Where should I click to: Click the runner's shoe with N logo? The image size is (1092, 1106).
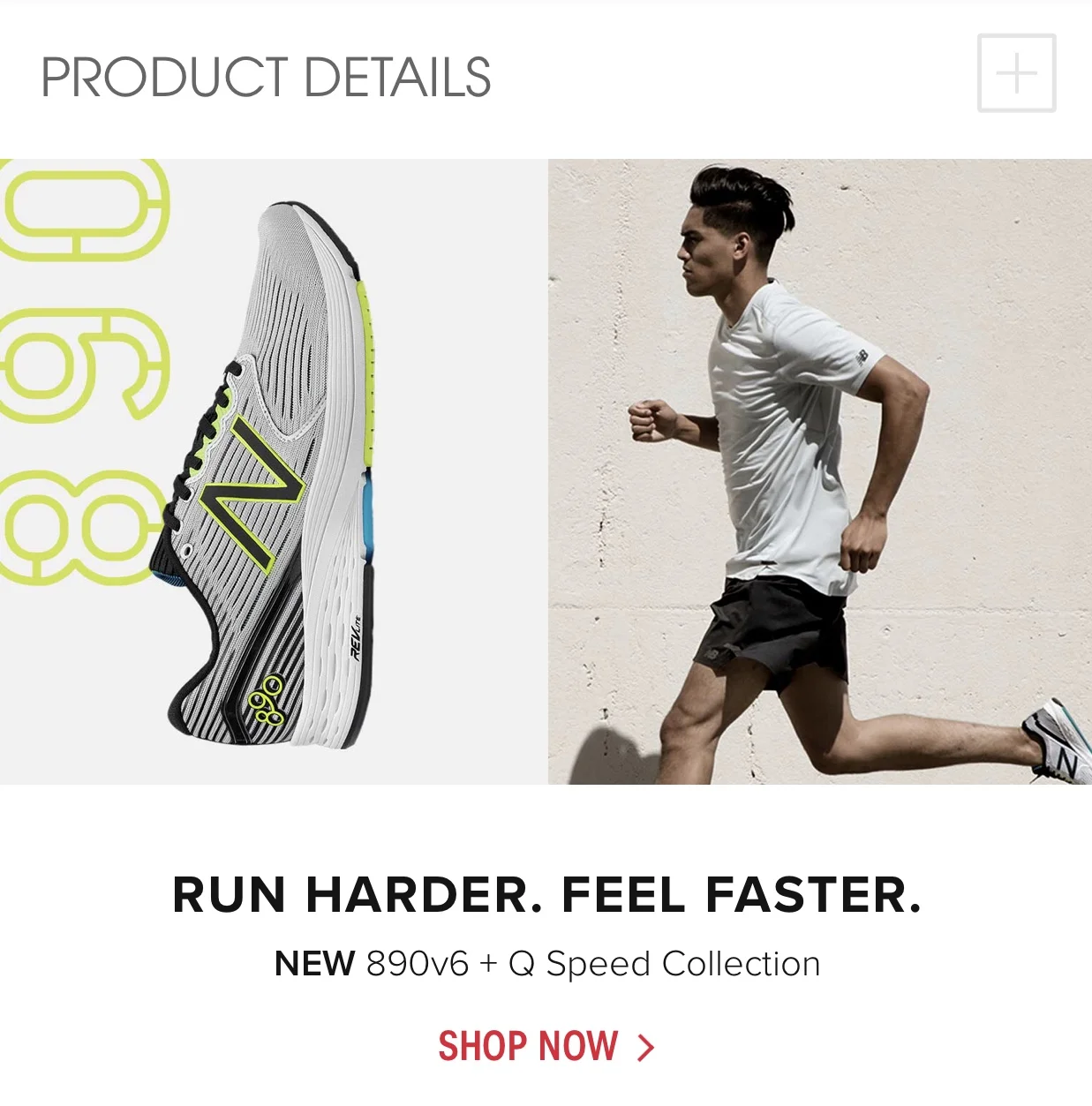(1058, 740)
